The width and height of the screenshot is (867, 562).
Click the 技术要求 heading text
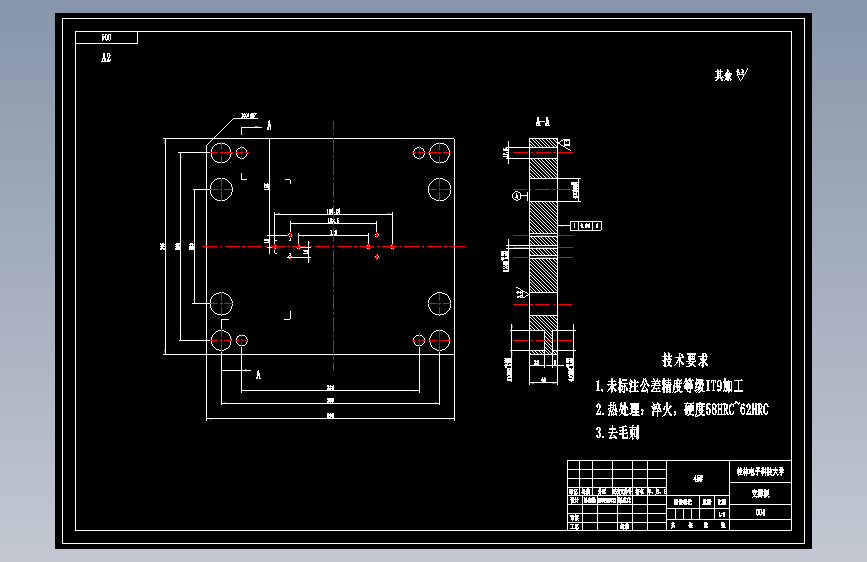click(685, 360)
